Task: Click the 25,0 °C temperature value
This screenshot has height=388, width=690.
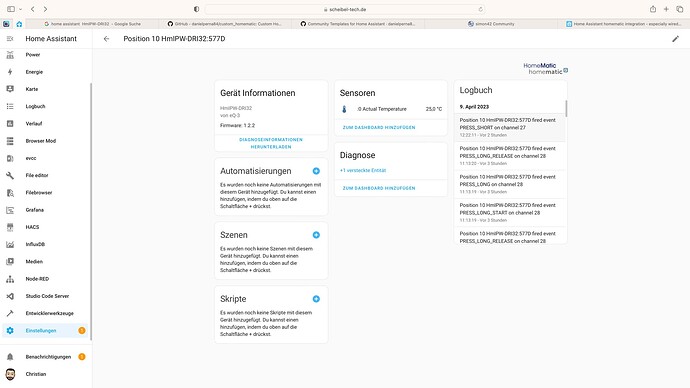Action: (x=434, y=109)
